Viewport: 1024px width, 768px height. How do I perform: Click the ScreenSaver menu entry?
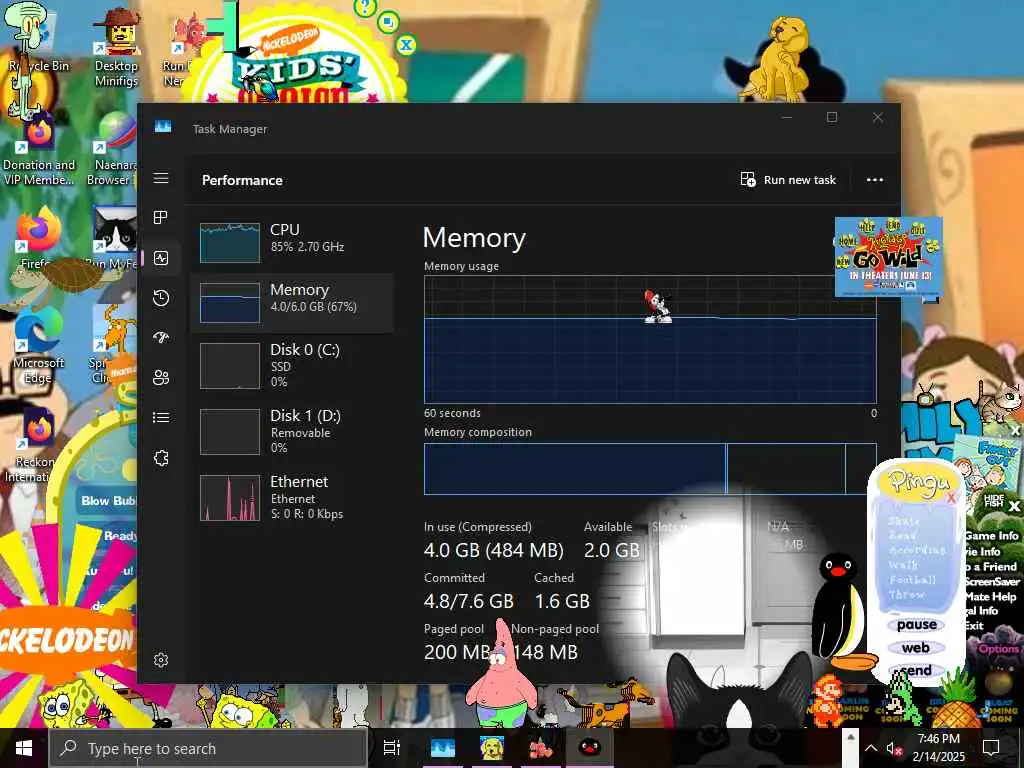(991, 581)
